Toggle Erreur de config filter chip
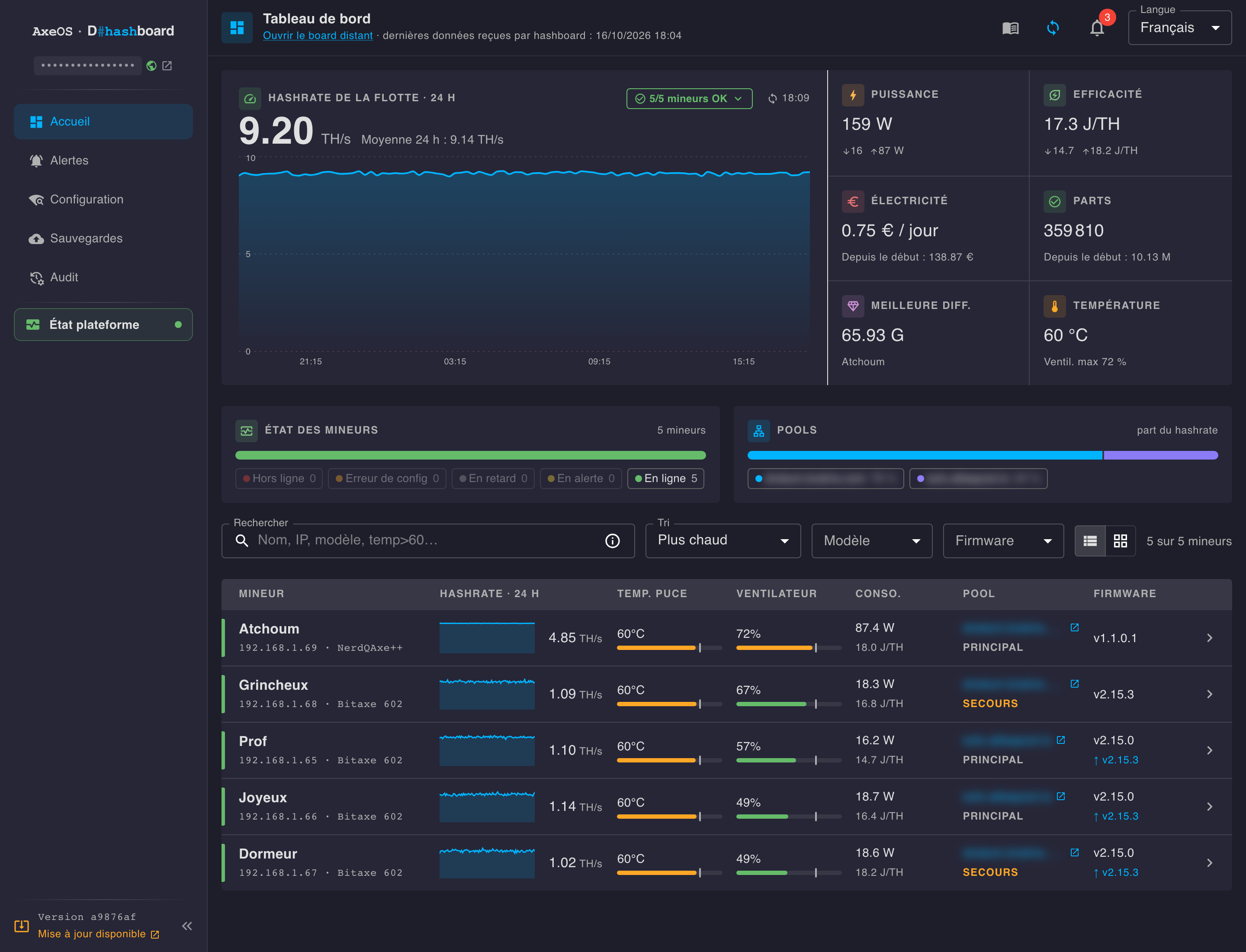 pos(387,478)
